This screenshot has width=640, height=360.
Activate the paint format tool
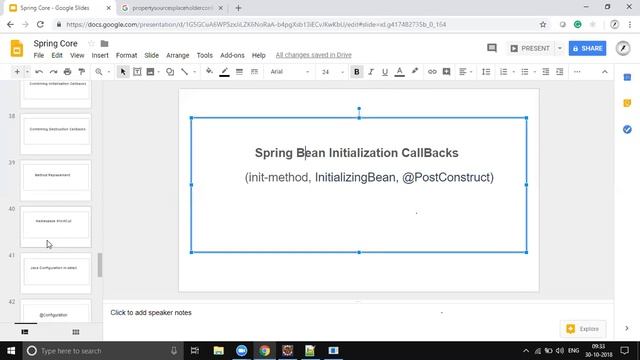pyautogui.click(x=82, y=72)
